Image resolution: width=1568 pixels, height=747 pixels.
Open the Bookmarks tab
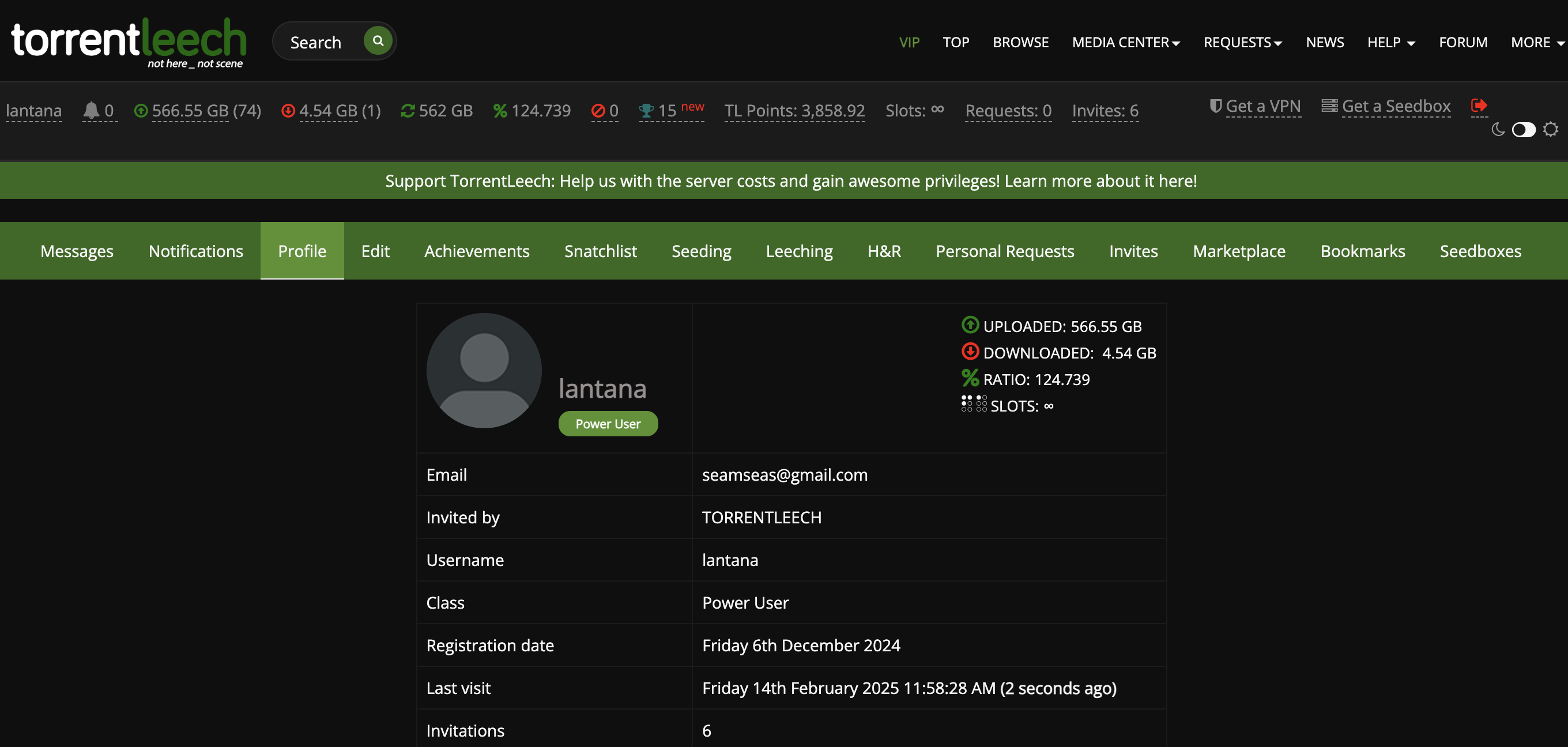[1363, 251]
